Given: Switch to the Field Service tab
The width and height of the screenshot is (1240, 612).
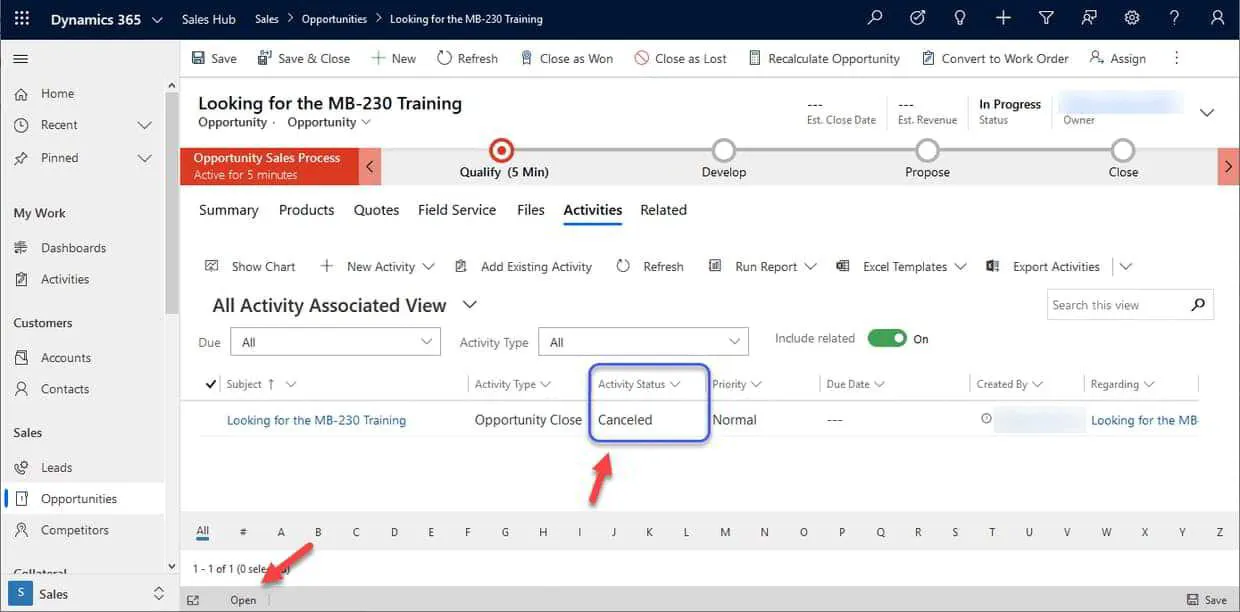Looking at the screenshot, I should 457,210.
